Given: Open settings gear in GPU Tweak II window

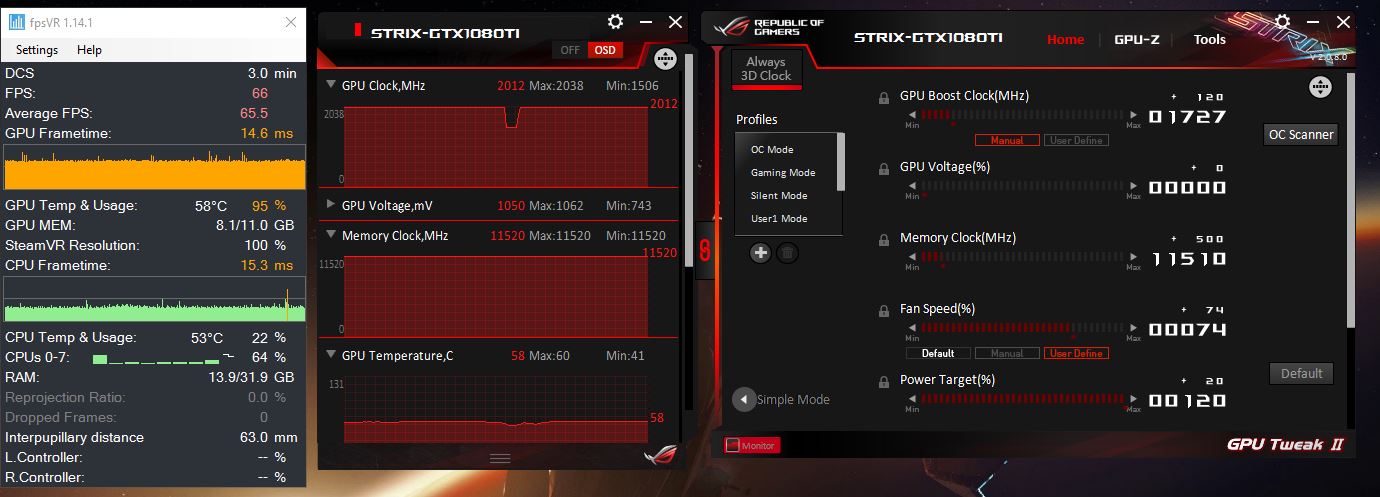Looking at the screenshot, I should tap(1282, 21).
